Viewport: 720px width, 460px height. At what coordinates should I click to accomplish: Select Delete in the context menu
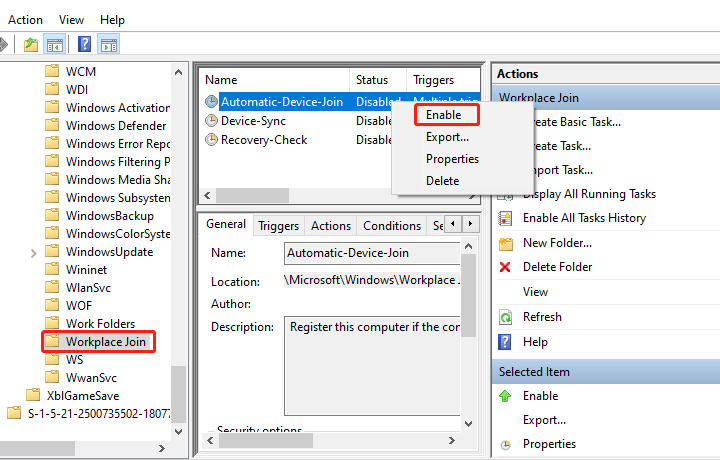[442, 181]
